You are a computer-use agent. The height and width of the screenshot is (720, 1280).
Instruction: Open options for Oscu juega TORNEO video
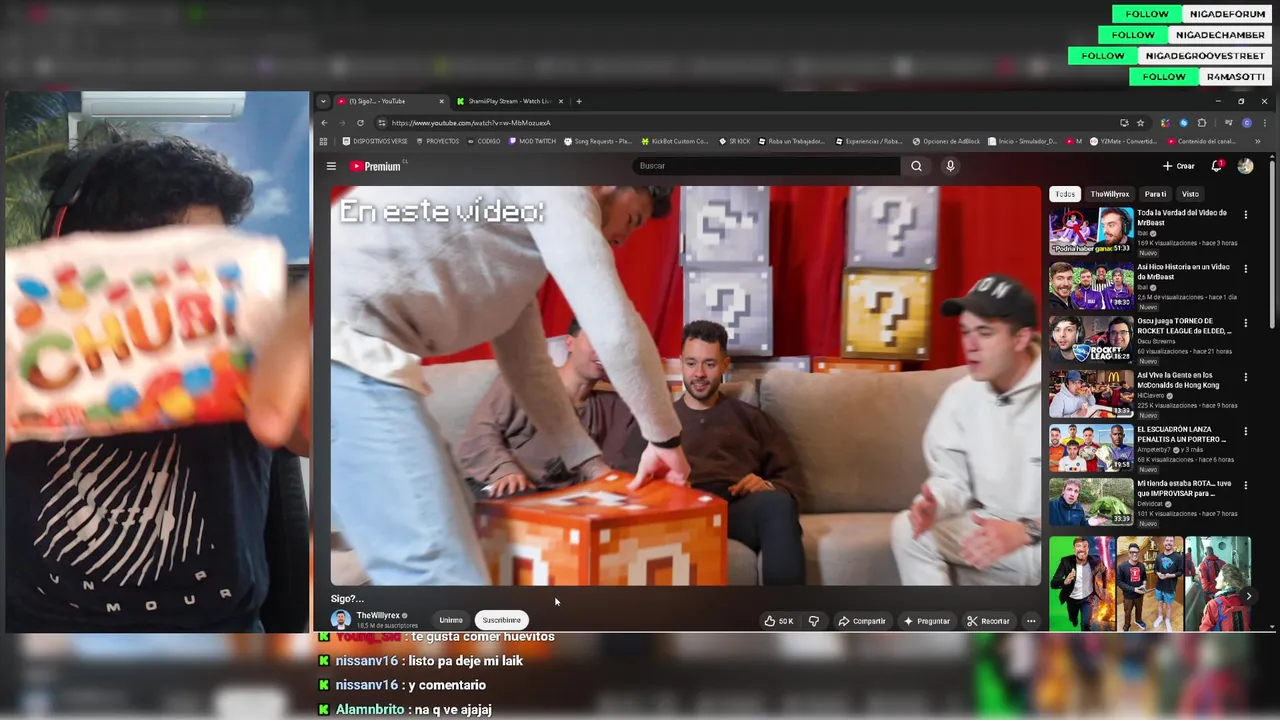pyautogui.click(x=1246, y=323)
